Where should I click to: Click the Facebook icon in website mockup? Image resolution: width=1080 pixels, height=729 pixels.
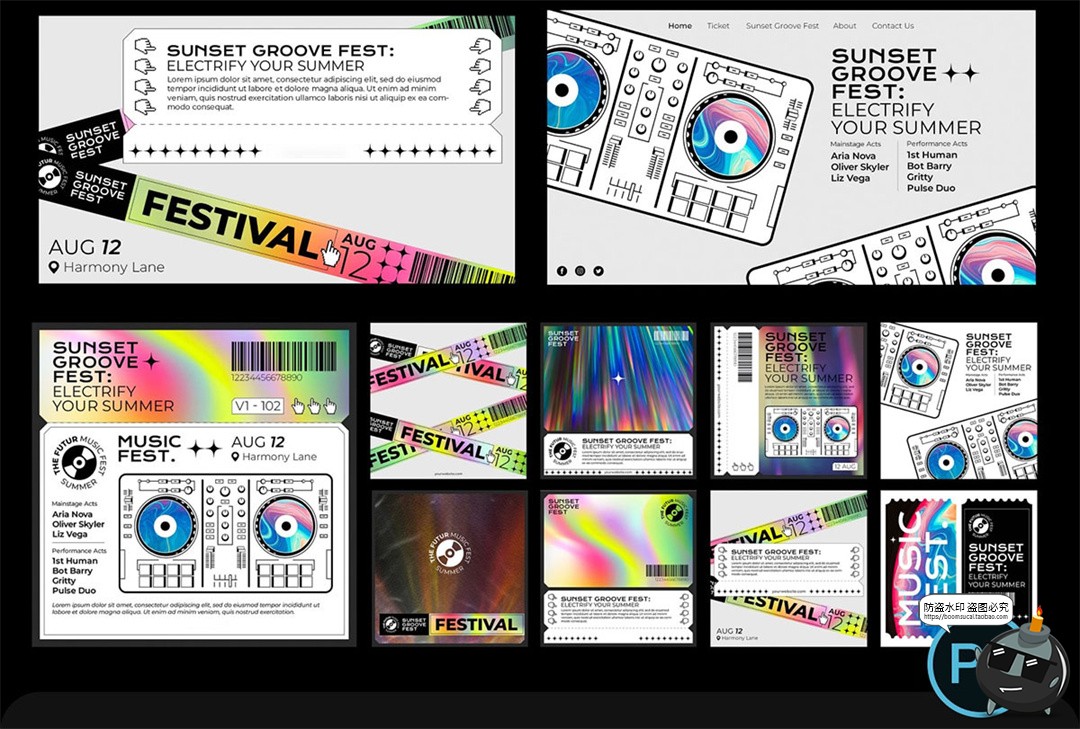[x=561, y=271]
